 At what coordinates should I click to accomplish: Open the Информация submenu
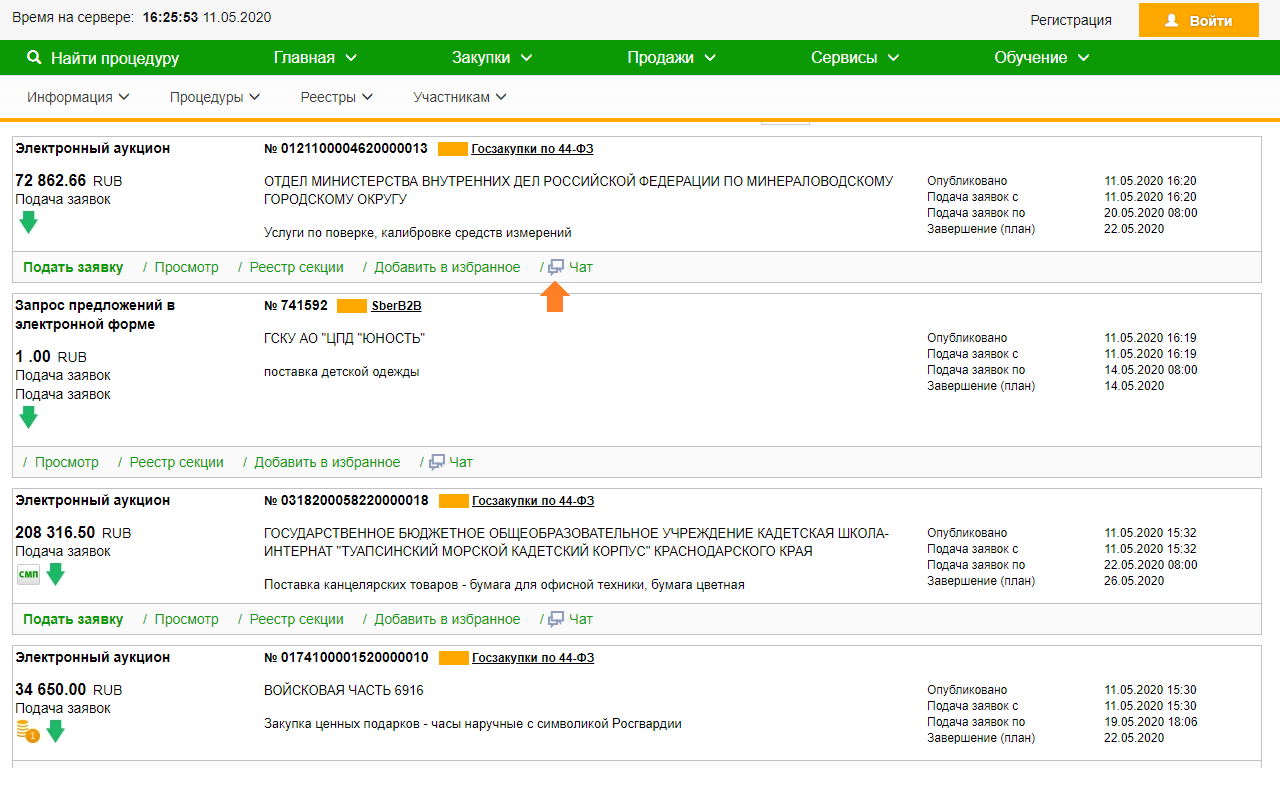coord(78,98)
